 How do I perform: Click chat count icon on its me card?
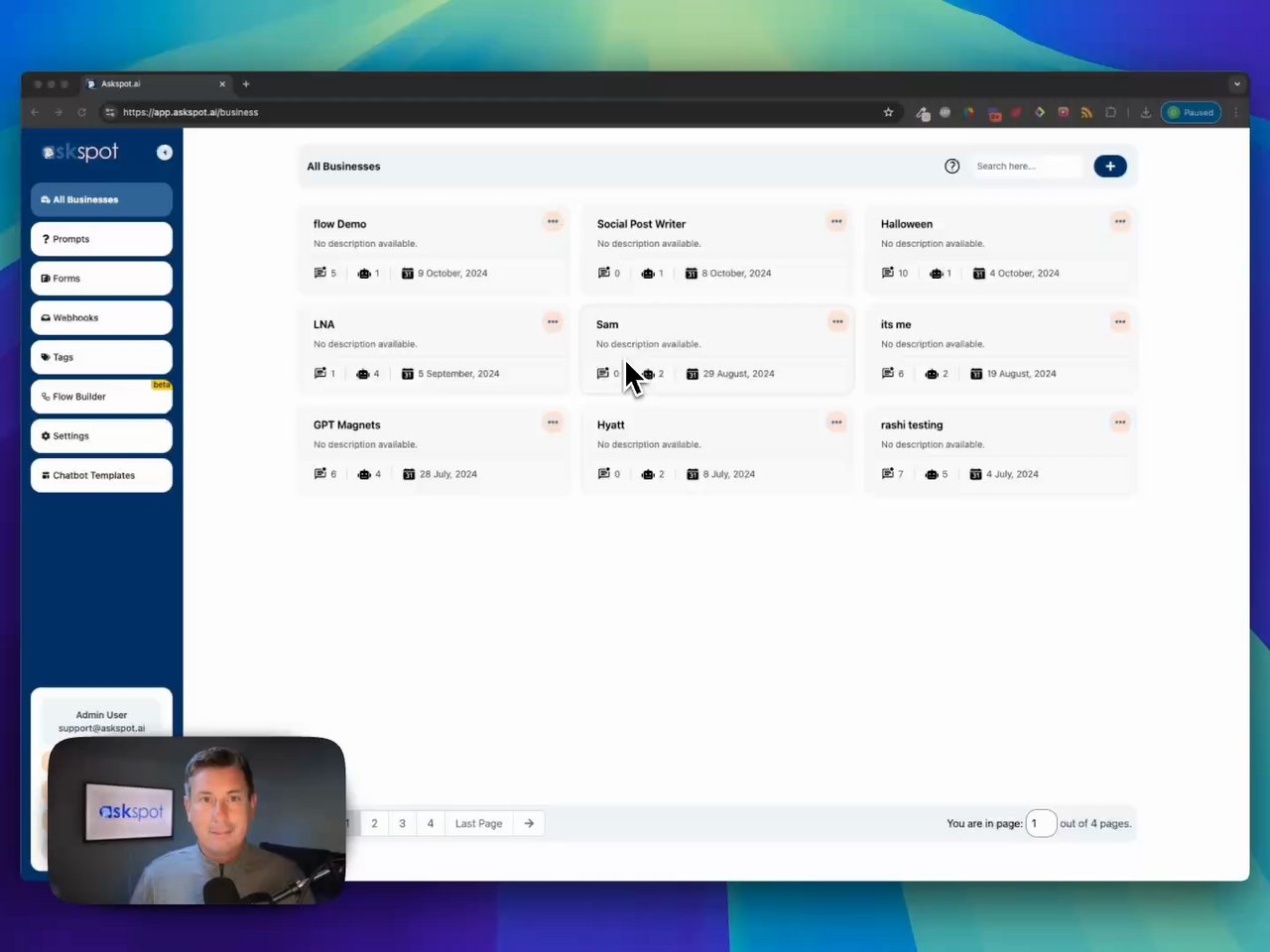coord(888,374)
